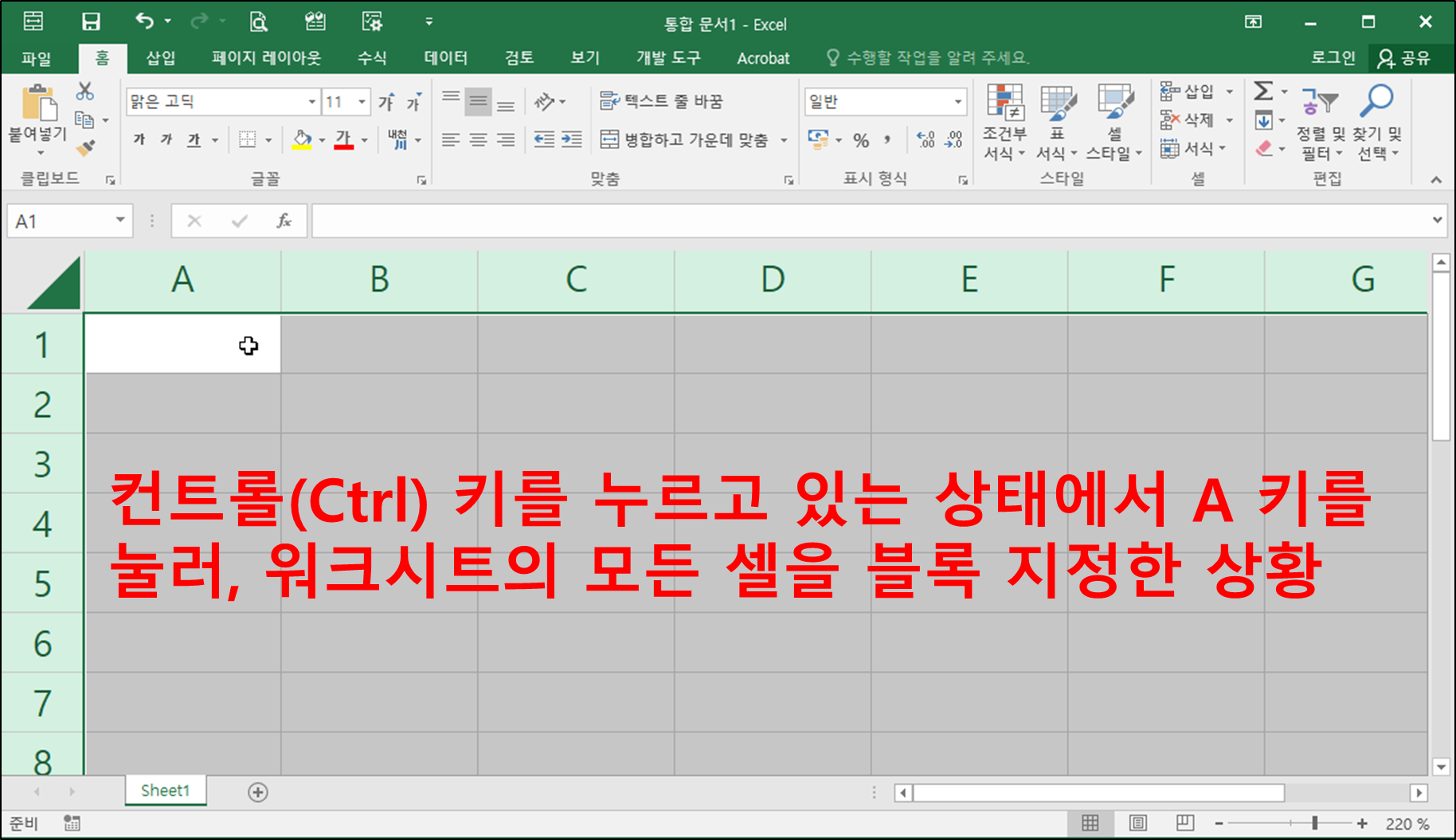Toggle left horizontal alignment
This screenshot has height=840, width=1456.
pos(451,139)
